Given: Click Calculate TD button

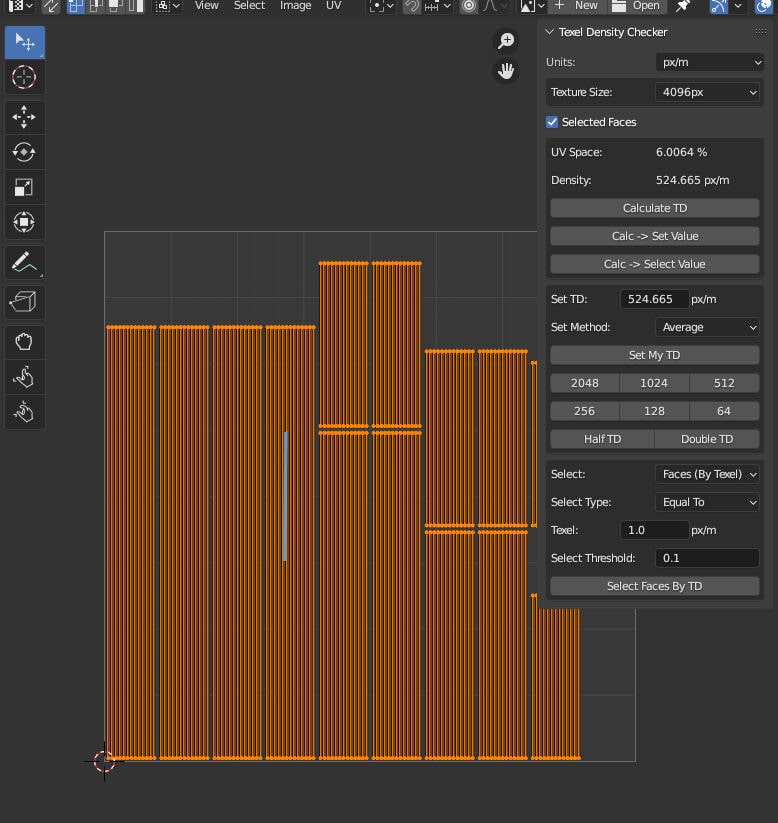Looking at the screenshot, I should 655,208.
